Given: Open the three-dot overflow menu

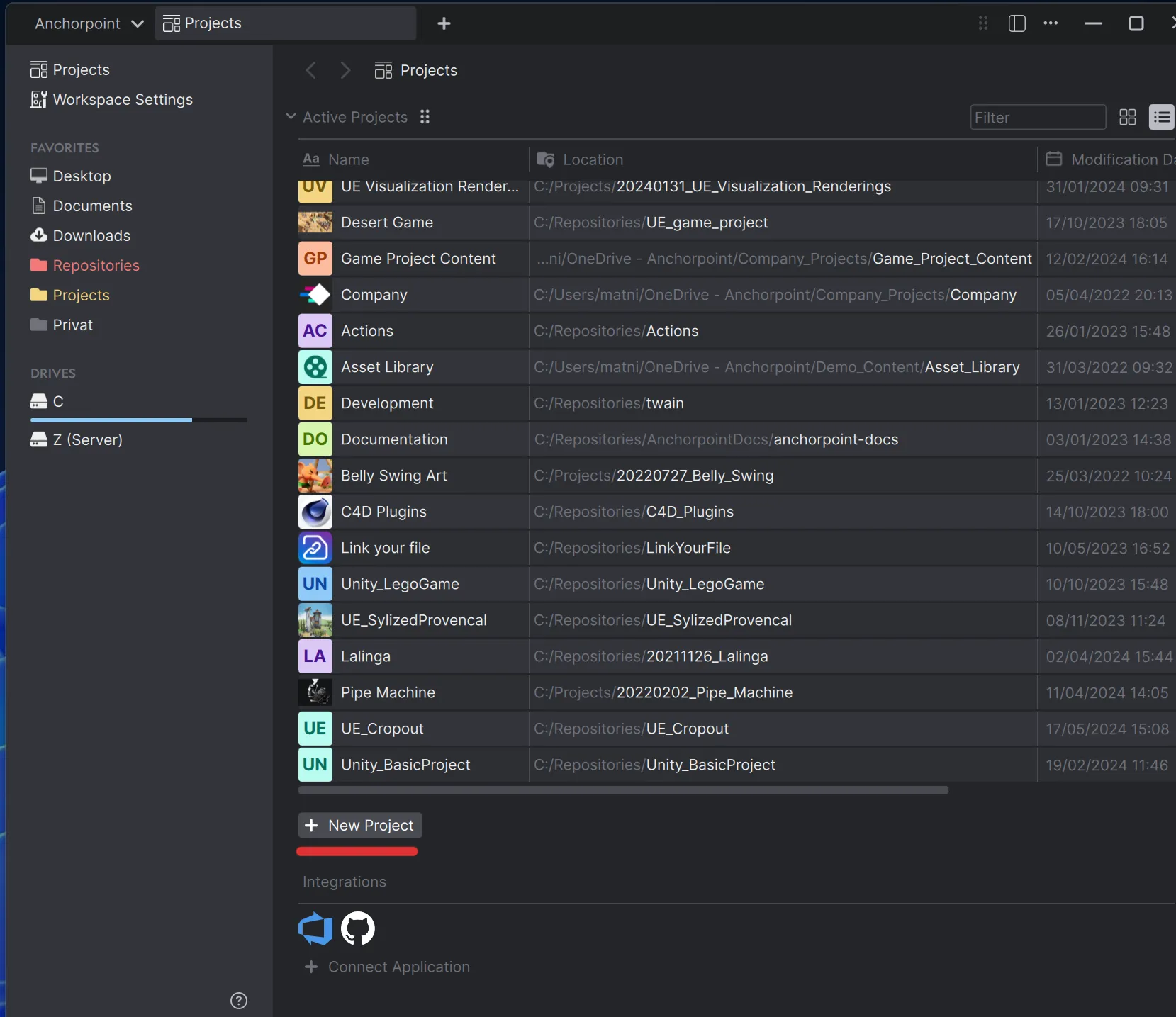Looking at the screenshot, I should coord(1051,23).
